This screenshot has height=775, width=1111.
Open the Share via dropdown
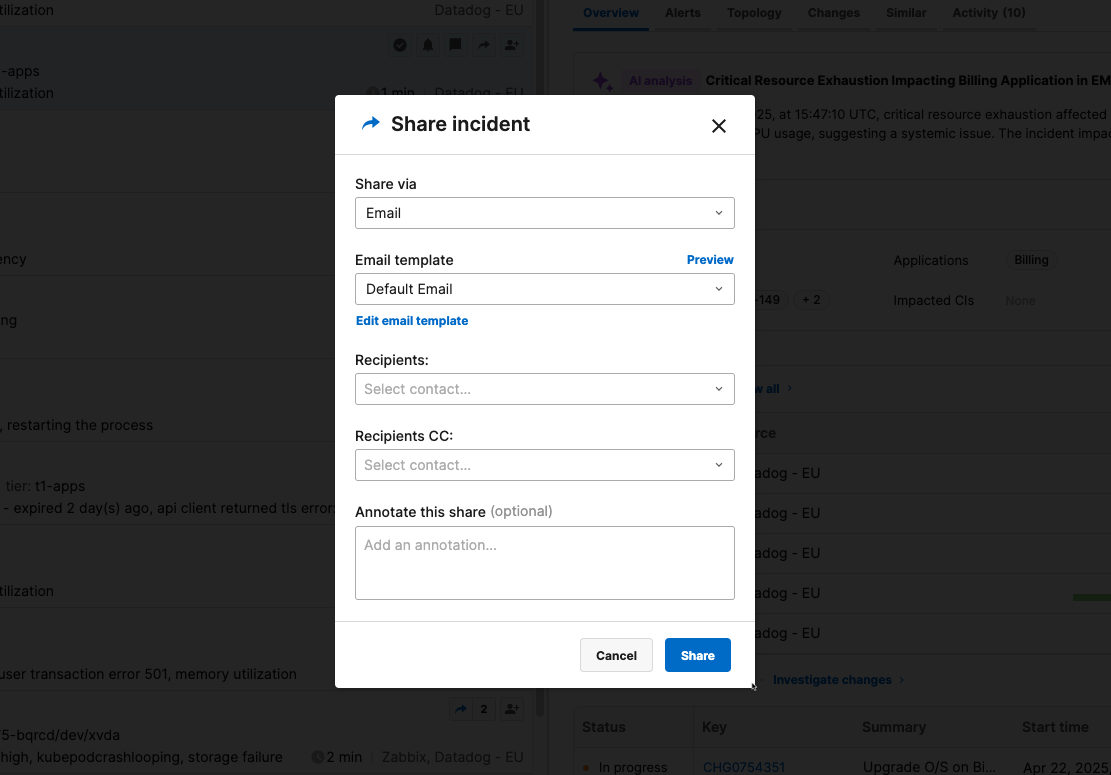544,213
